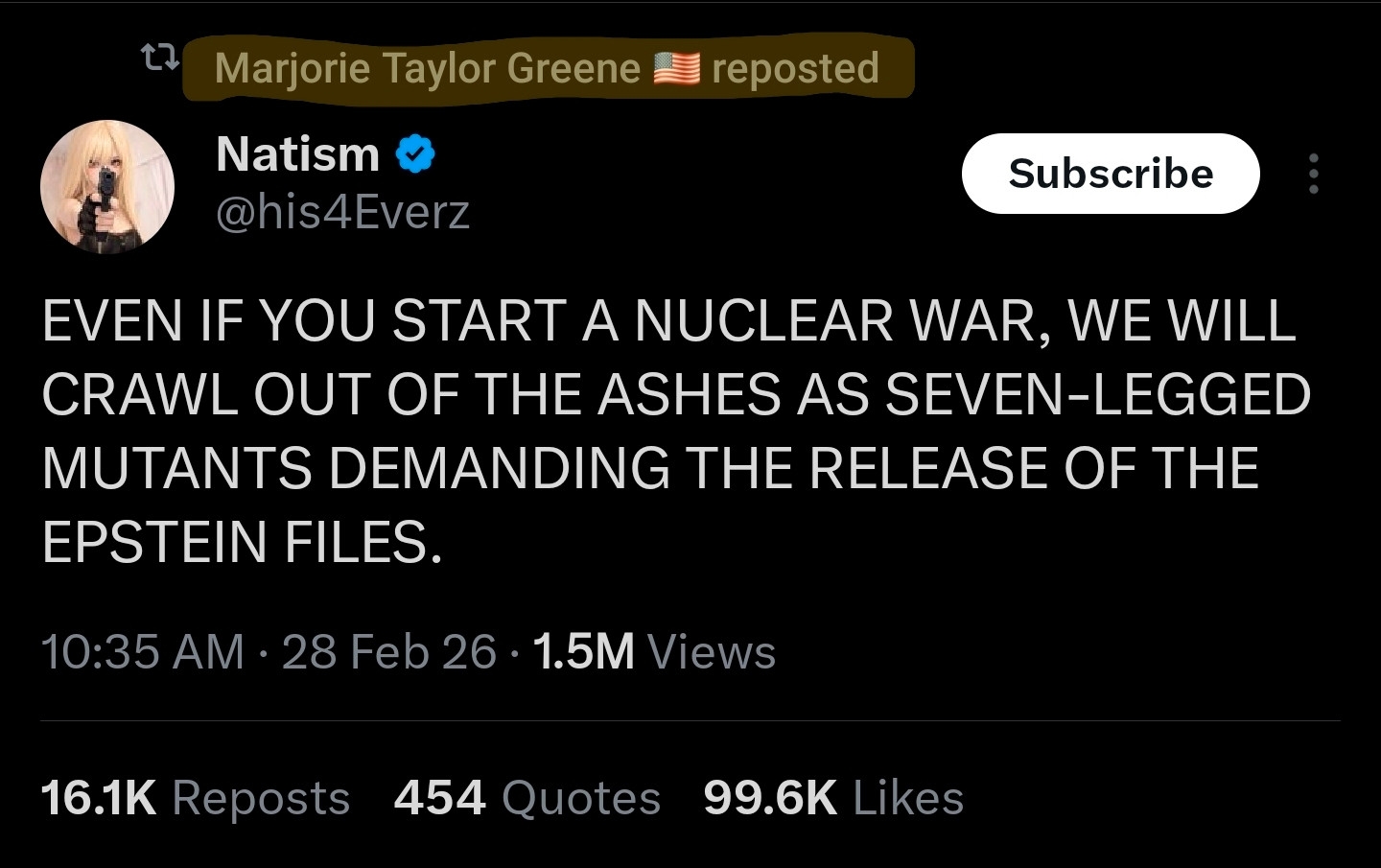Viewport: 1381px width, 868px height.
Task: Click the word "reposted" in the repost banner
Action: coord(795,68)
